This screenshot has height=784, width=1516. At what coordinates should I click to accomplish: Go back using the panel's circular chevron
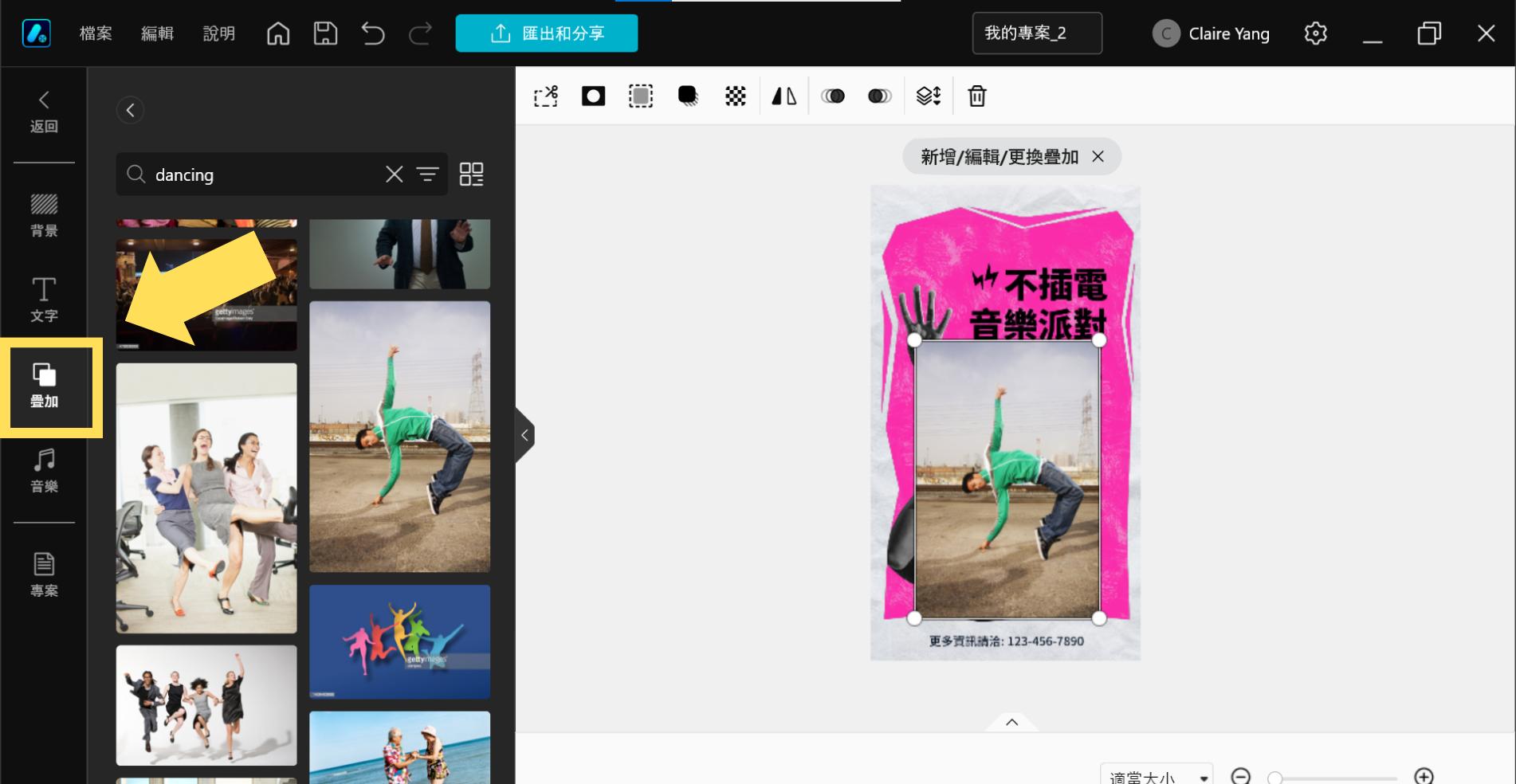click(x=130, y=110)
